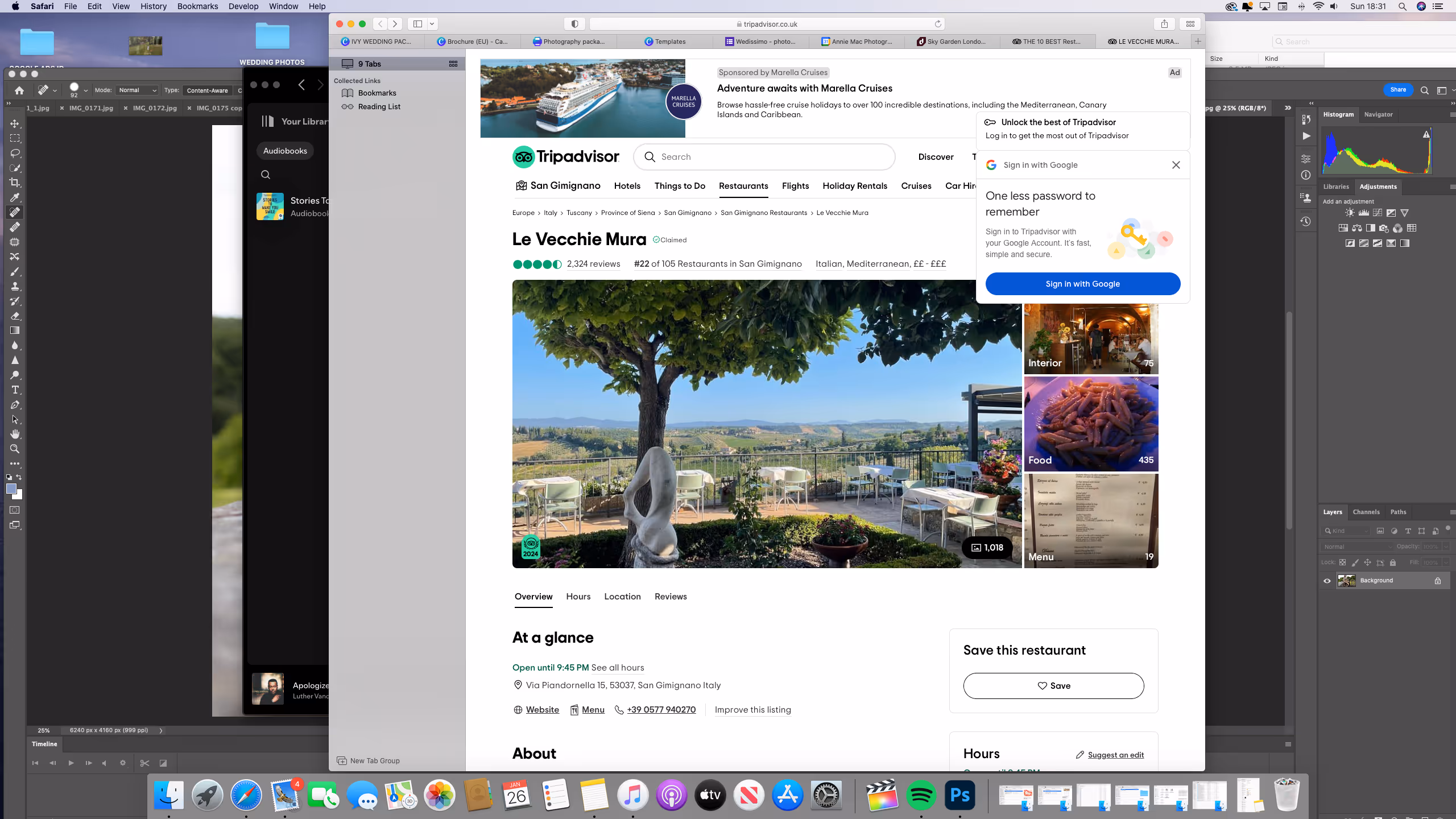
Task: Open the Type Content-Aware dropdown
Action: tap(208, 90)
